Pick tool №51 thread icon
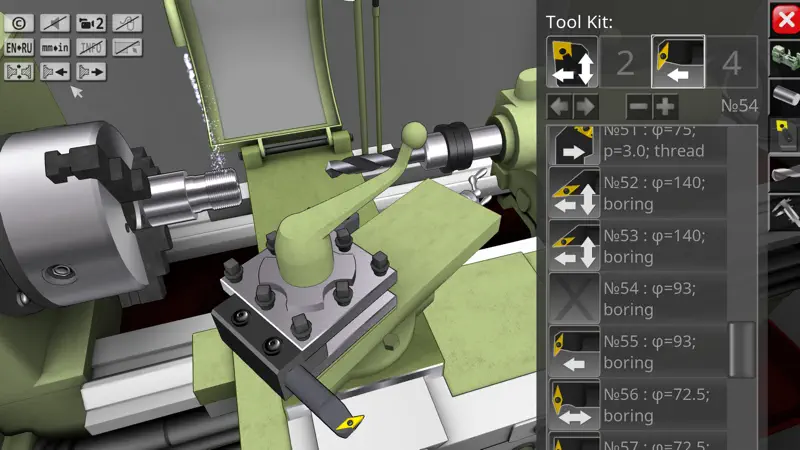Screen dimensions: 800x450 pos(574,144)
